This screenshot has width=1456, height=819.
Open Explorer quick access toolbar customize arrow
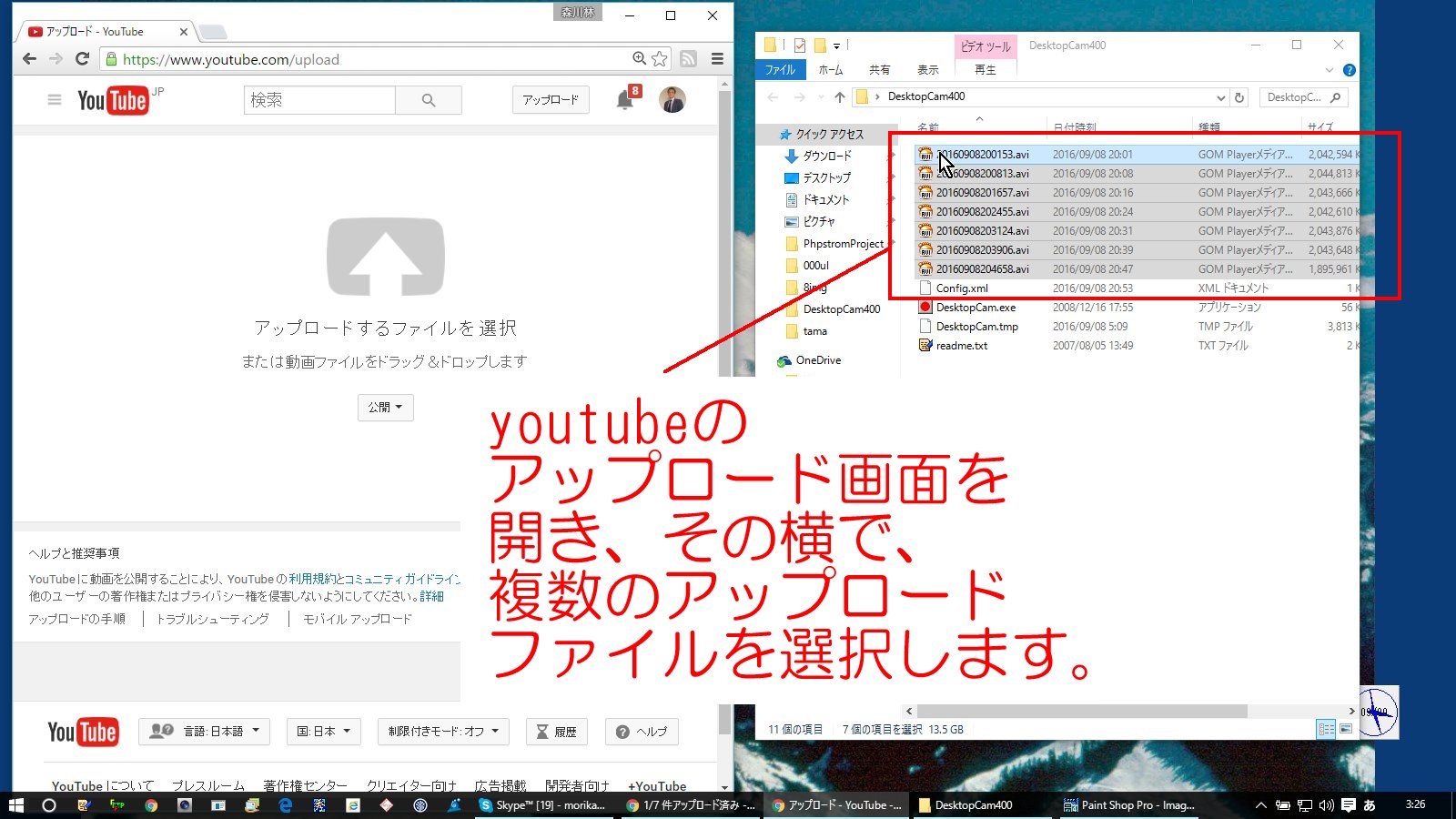[x=836, y=45]
